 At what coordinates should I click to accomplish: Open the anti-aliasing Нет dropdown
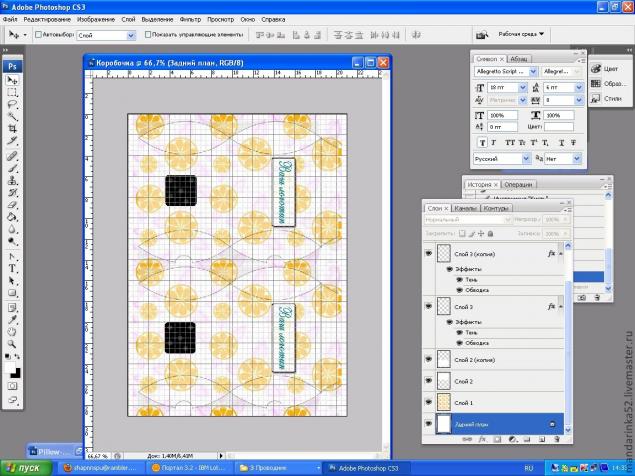pyautogui.click(x=577, y=159)
